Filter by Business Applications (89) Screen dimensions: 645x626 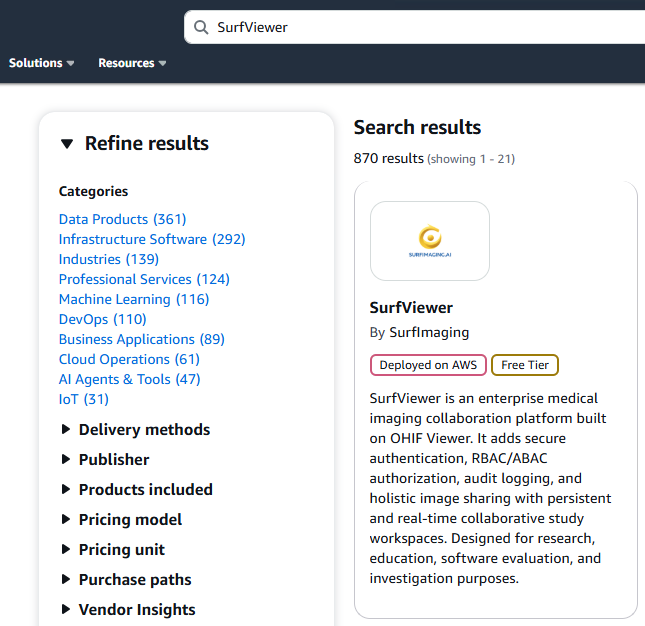point(142,339)
